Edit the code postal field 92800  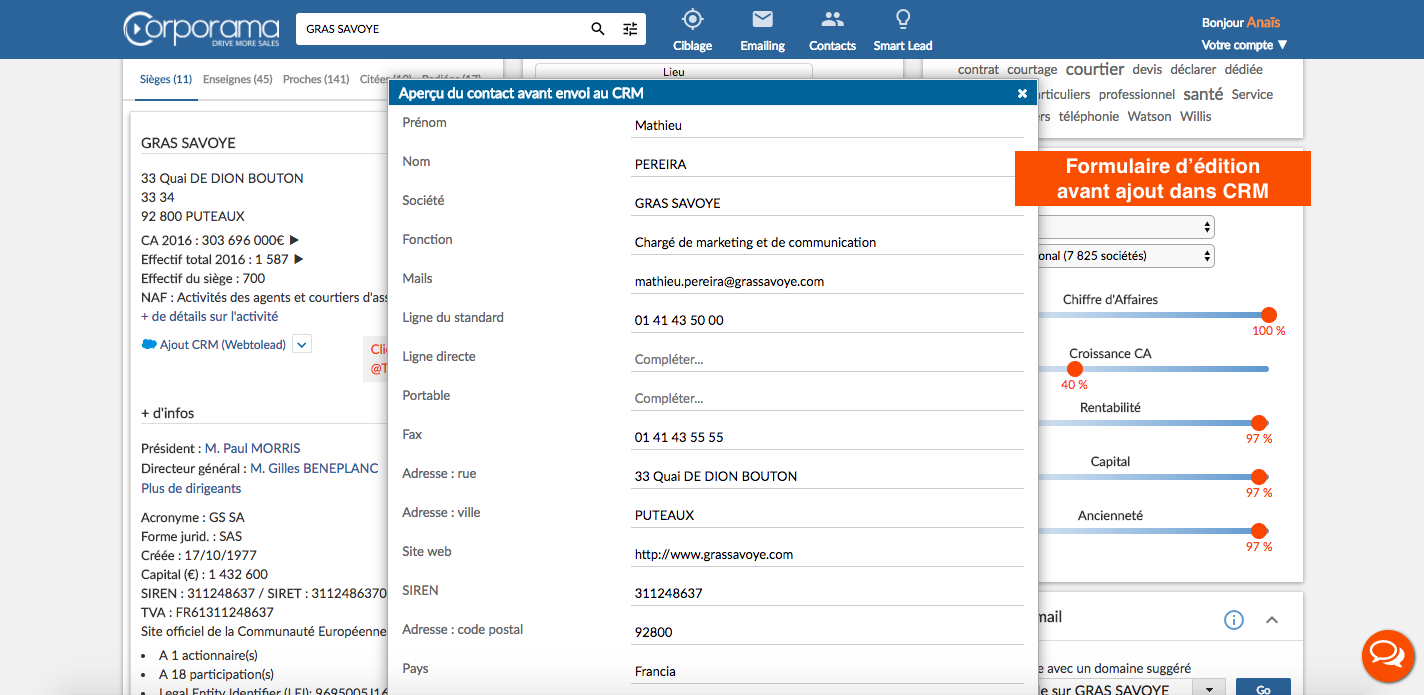(x=827, y=632)
